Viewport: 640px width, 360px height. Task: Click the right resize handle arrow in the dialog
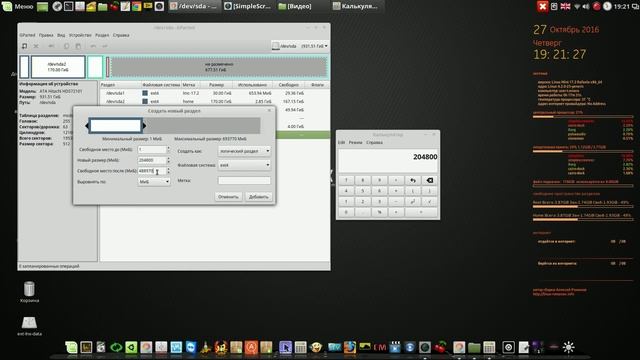[144, 126]
